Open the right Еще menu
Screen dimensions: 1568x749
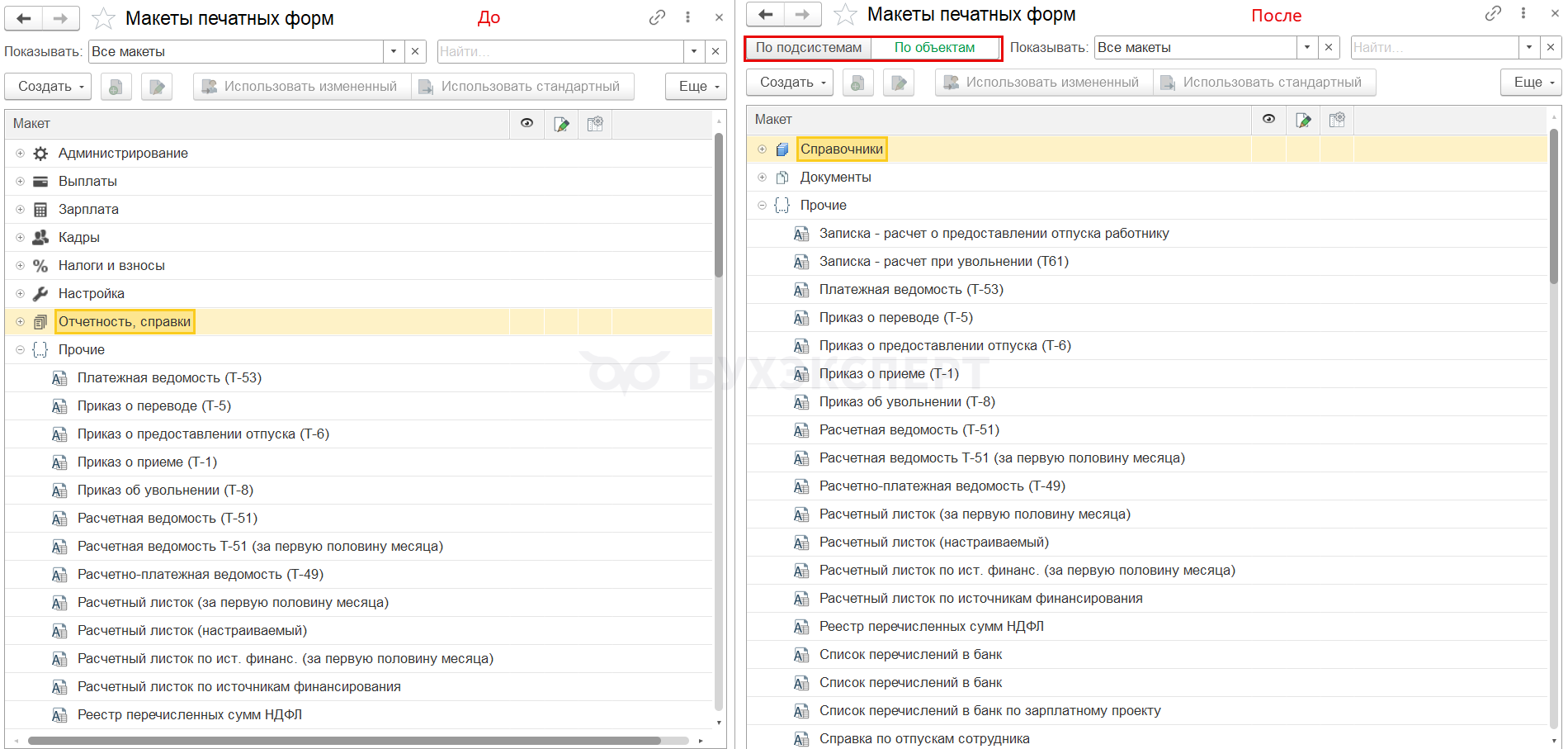[1531, 82]
